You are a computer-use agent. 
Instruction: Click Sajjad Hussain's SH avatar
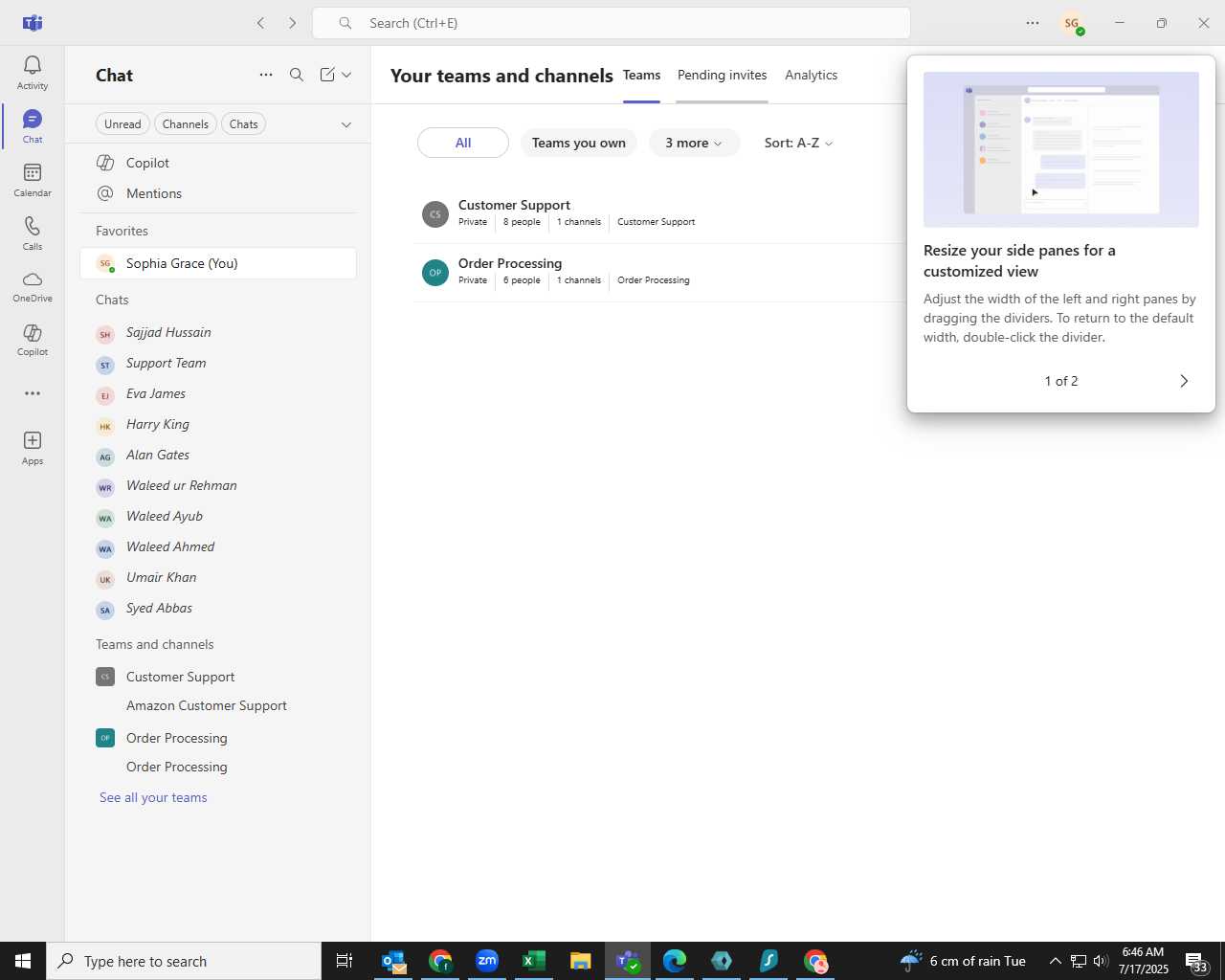(x=105, y=334)
